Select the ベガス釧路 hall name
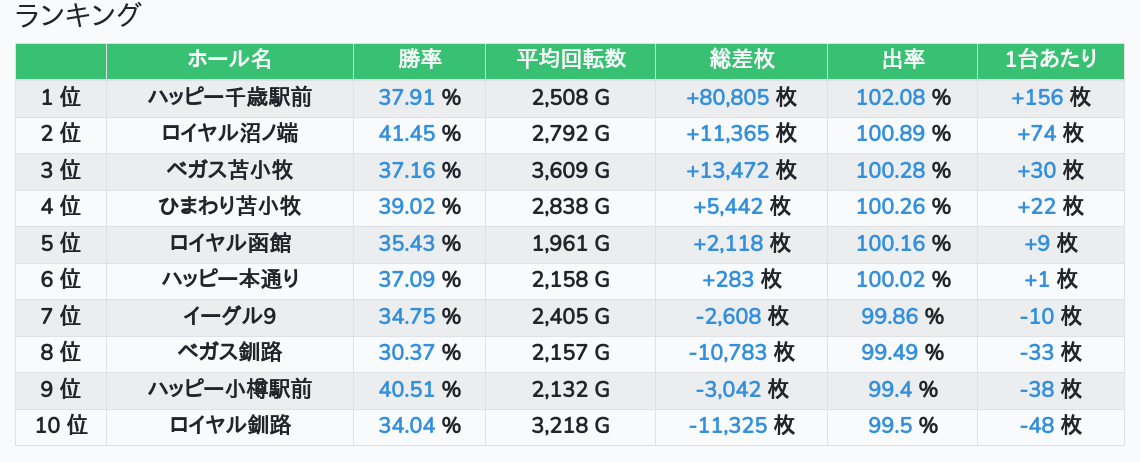 pos(229,353)
